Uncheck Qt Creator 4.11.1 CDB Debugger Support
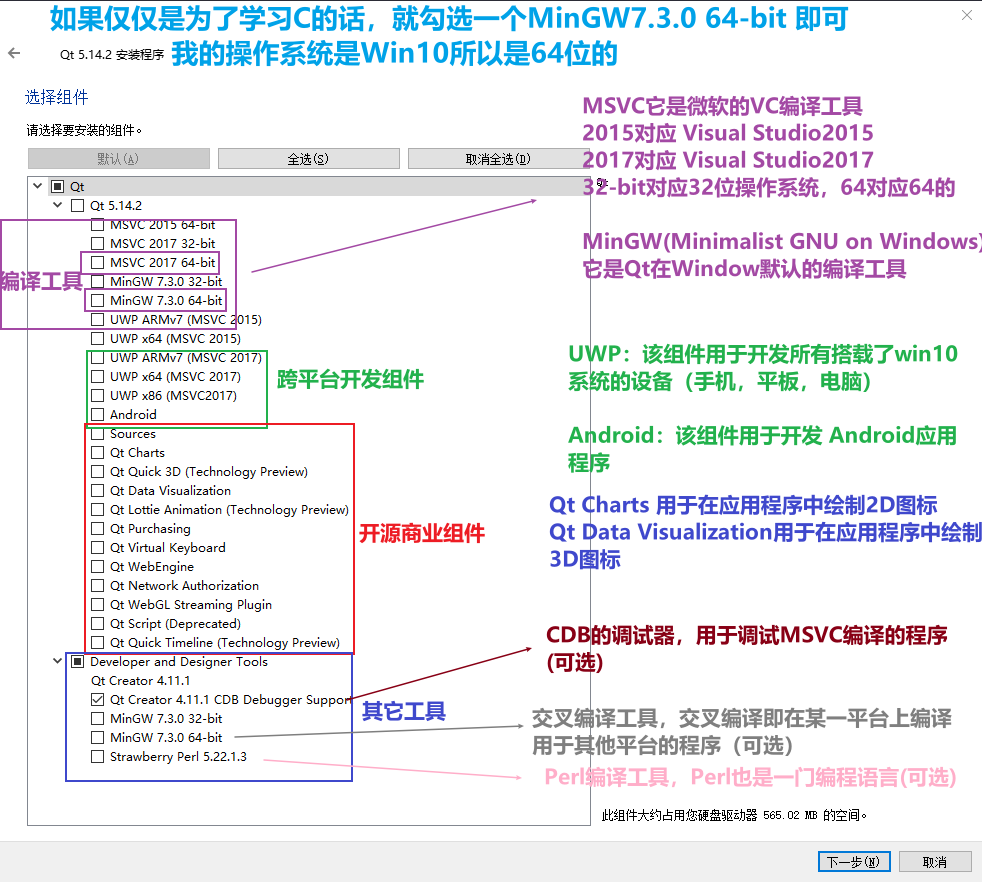The width and height of the screenshot is (982, 882). [x=98, y=699]
